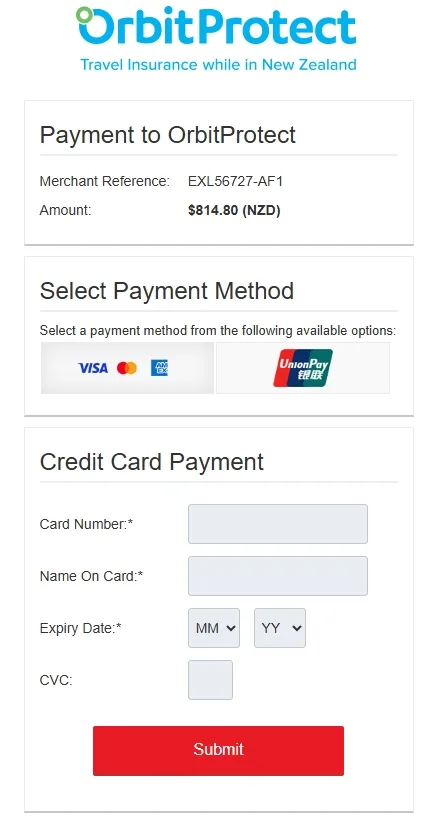This screenshot has width=434, height=832.
Task: Focus the Name On Card field
Action: (277, 576)
